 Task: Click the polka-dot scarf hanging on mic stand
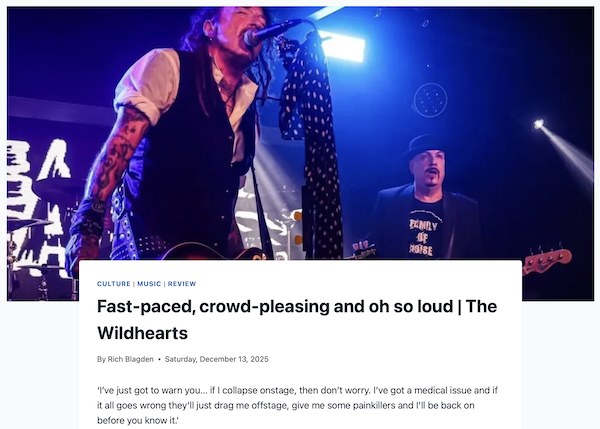pos(311,145)
